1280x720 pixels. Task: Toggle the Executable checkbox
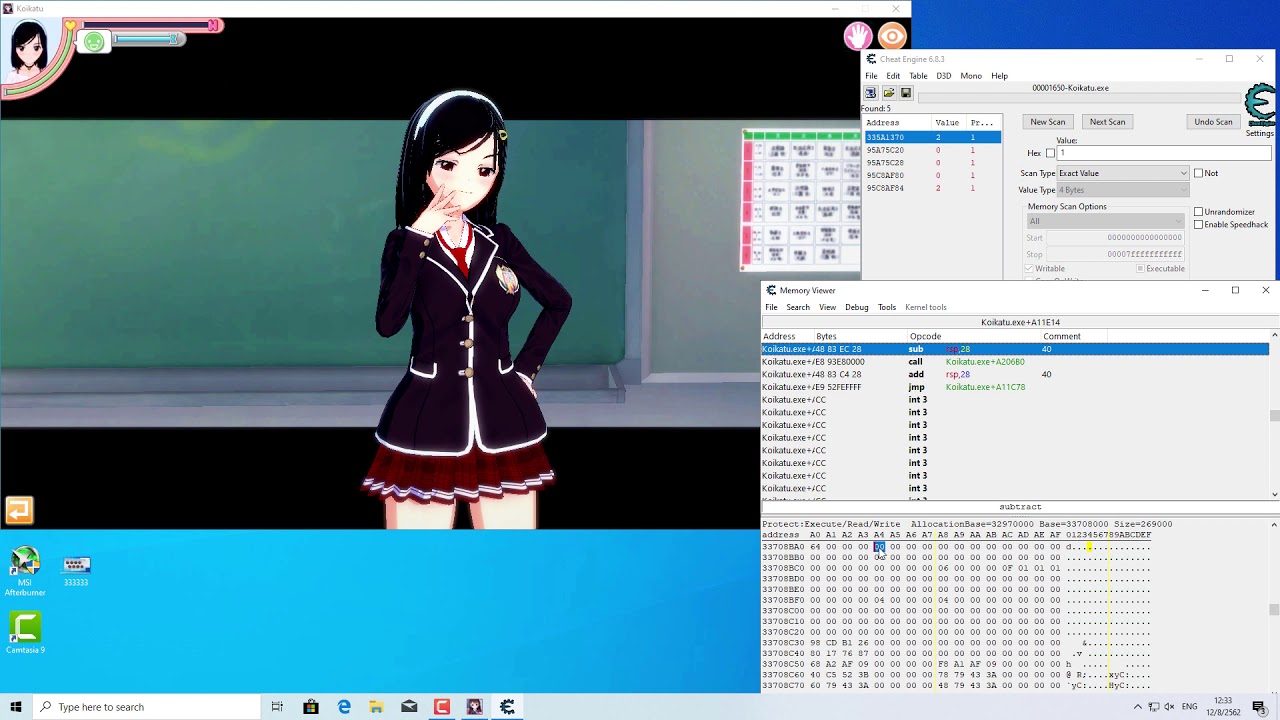1140,269
